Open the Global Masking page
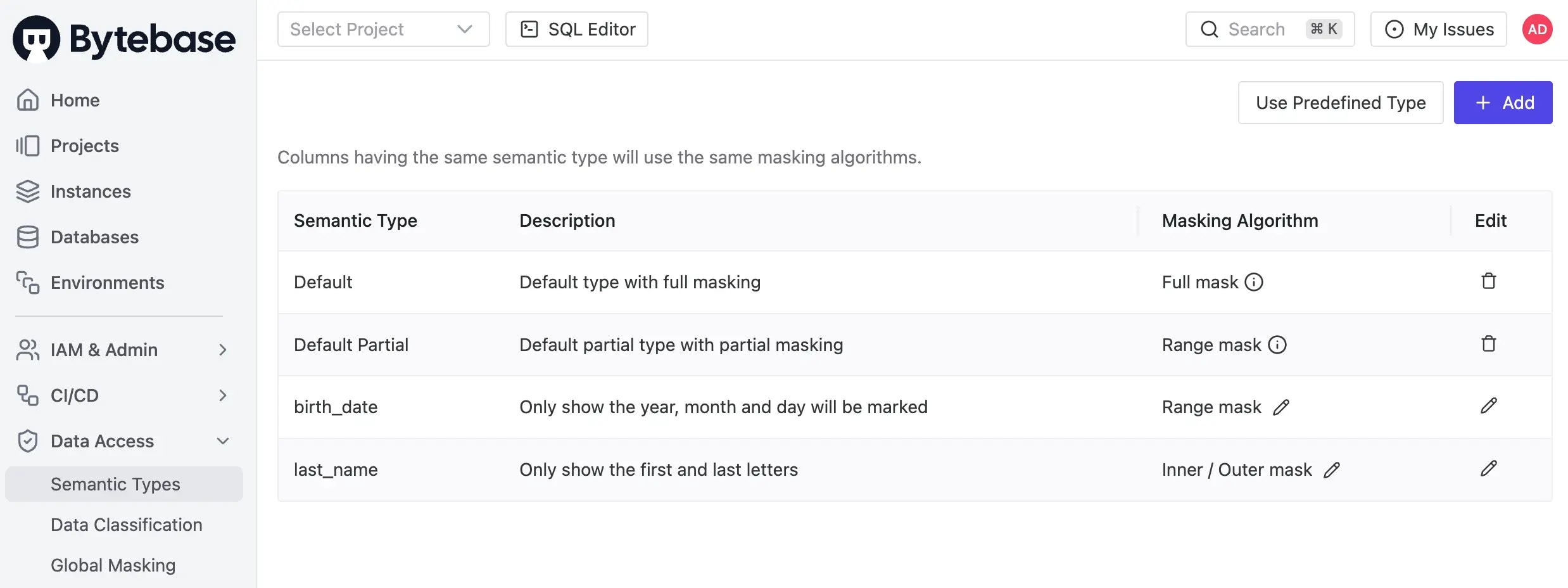 tap(113, 565)
